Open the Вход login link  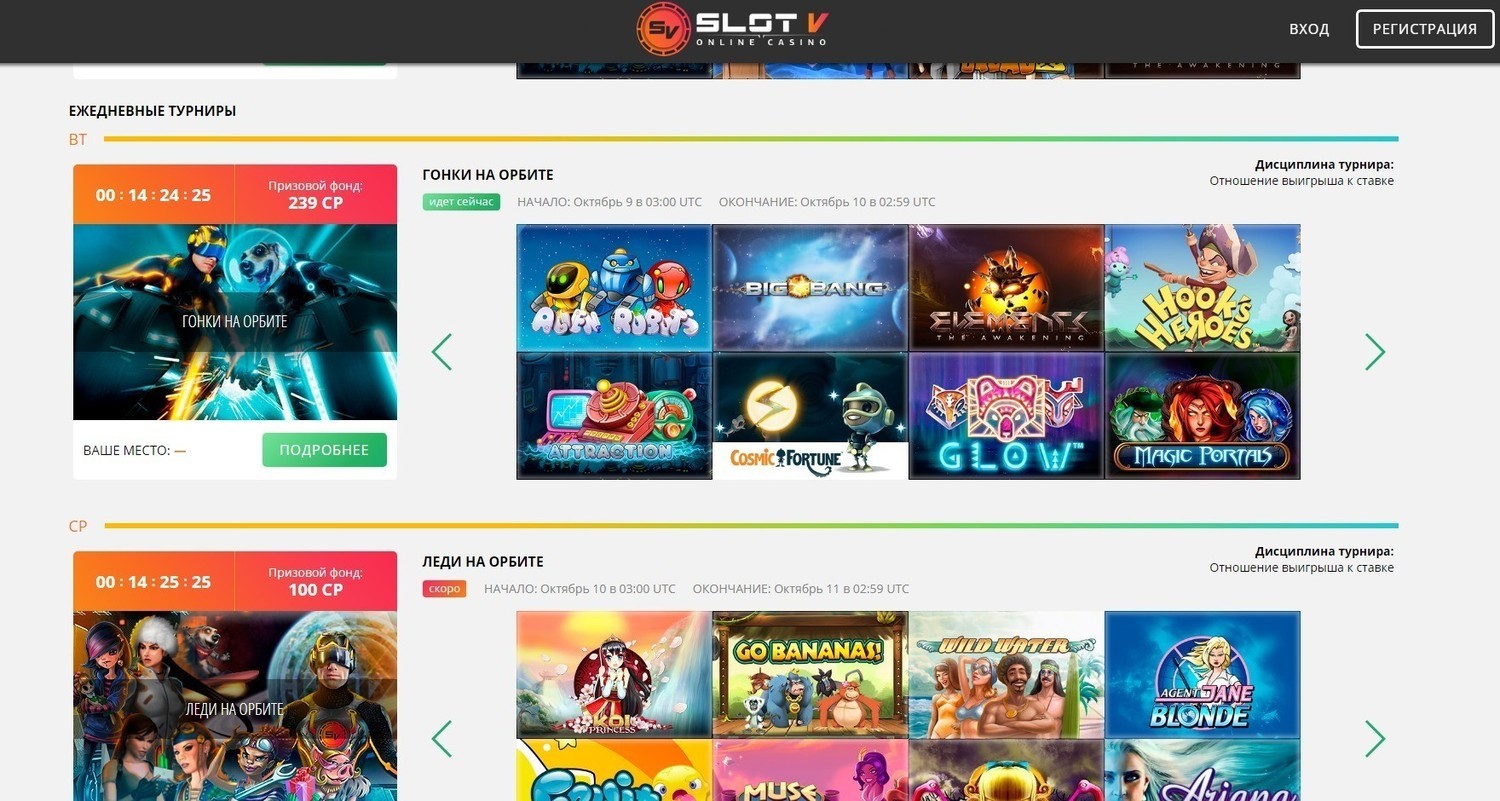click(x=1309, y=29)
